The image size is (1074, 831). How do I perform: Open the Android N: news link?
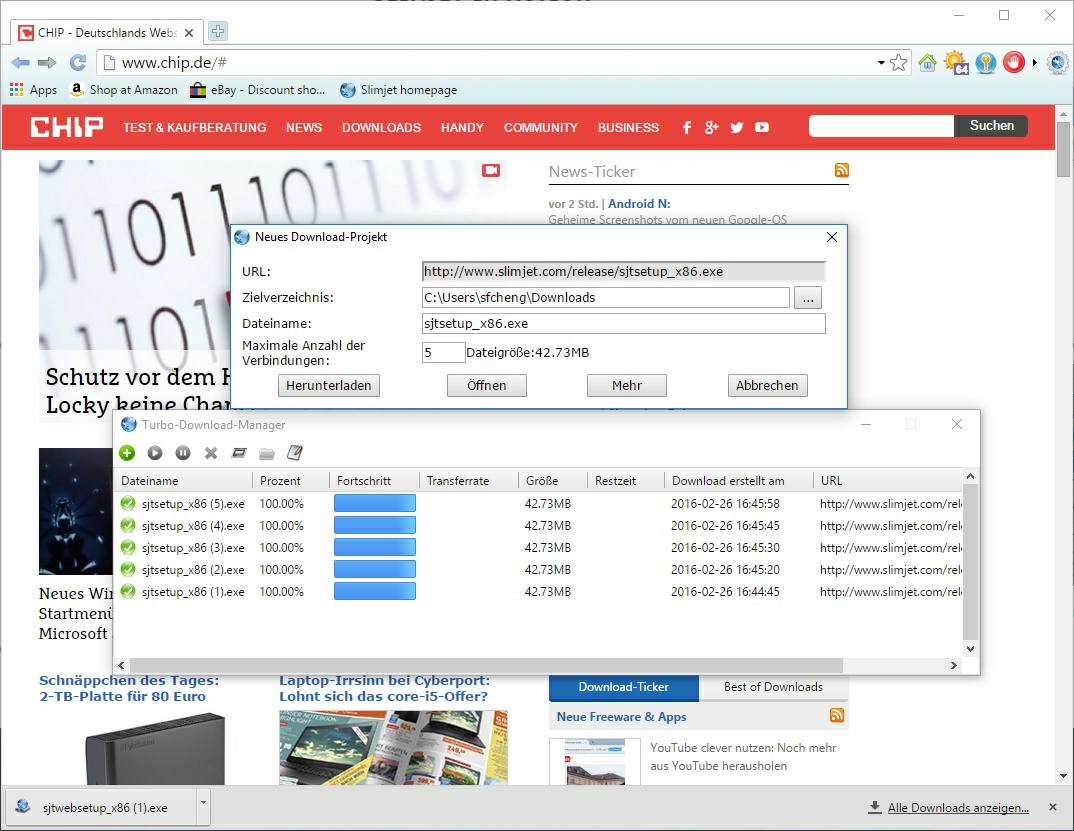tap(639, 203)
